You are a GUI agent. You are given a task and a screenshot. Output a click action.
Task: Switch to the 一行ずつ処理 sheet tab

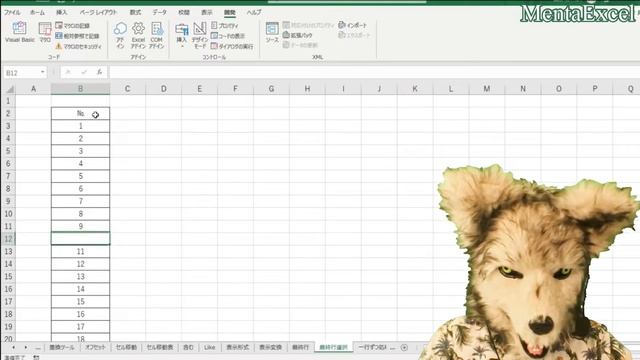pyautogui.click(x=372, y=347)
